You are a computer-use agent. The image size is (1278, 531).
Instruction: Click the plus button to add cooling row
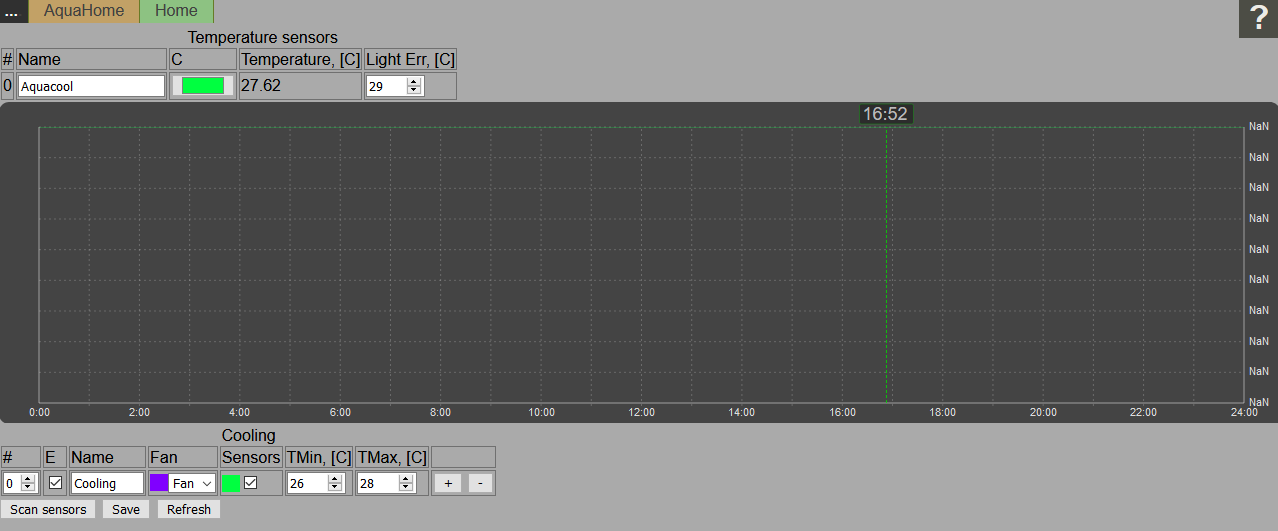448,483
